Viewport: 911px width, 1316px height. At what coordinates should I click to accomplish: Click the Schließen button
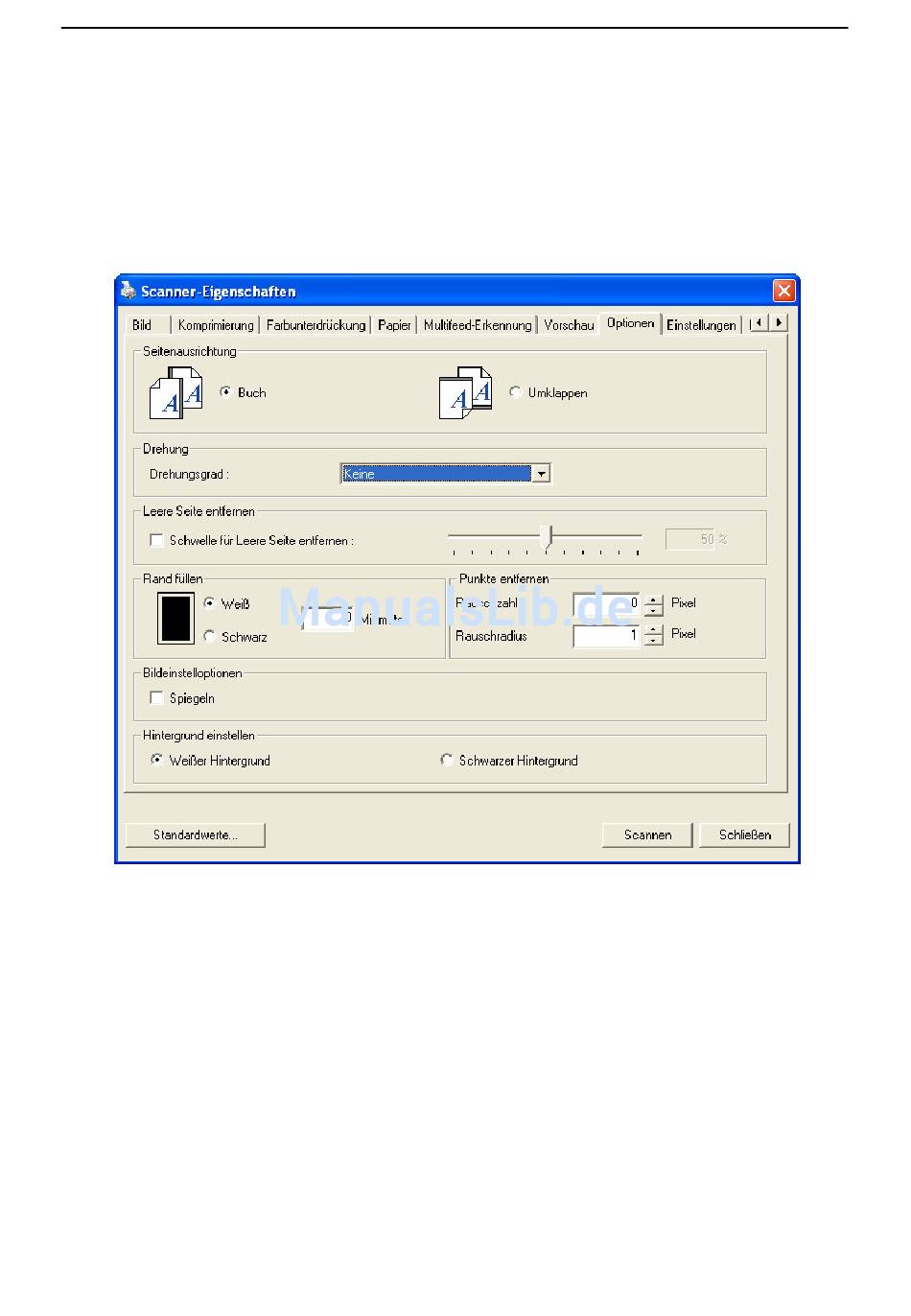pyautogui.click(x=745, y=834)
